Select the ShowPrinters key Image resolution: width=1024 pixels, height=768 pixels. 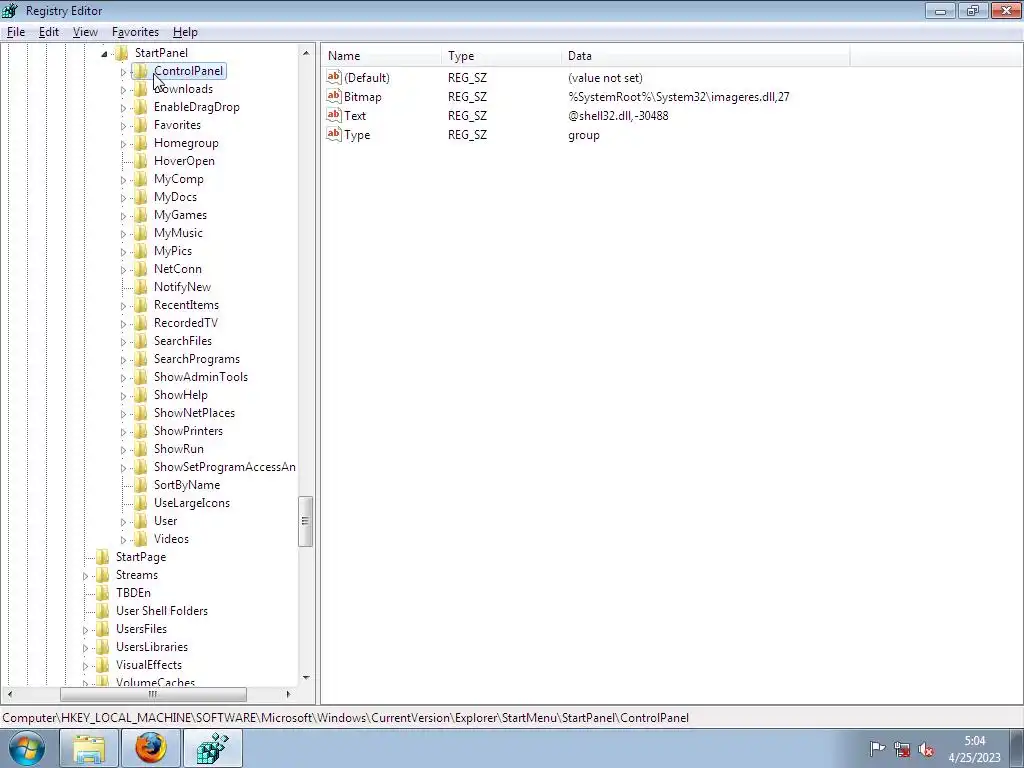(188, 431)
